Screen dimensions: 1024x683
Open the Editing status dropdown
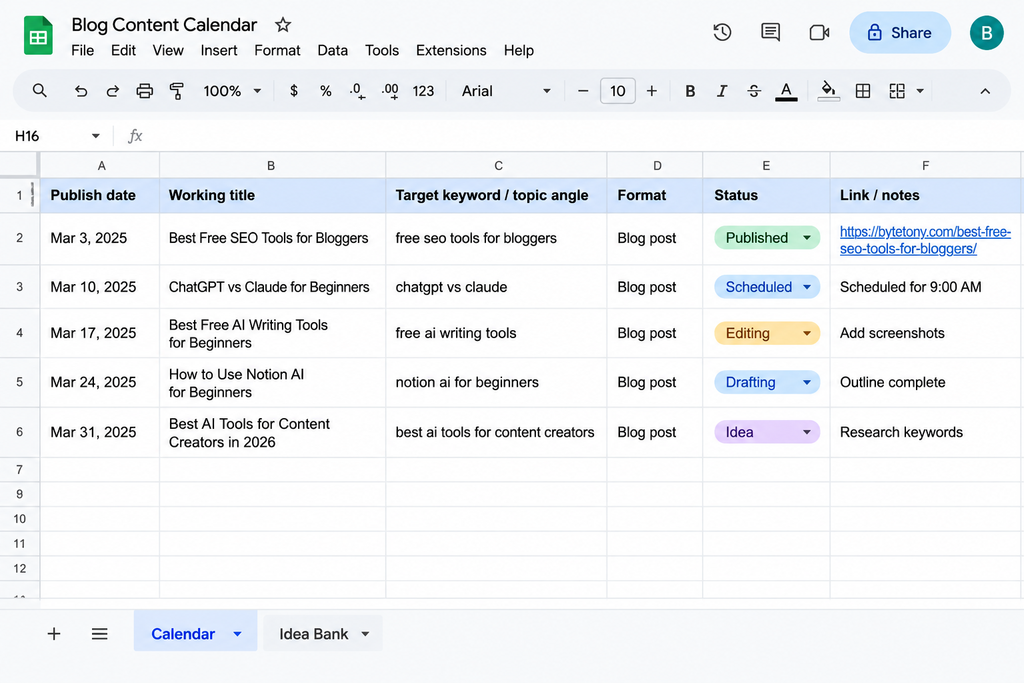(807, 333)
